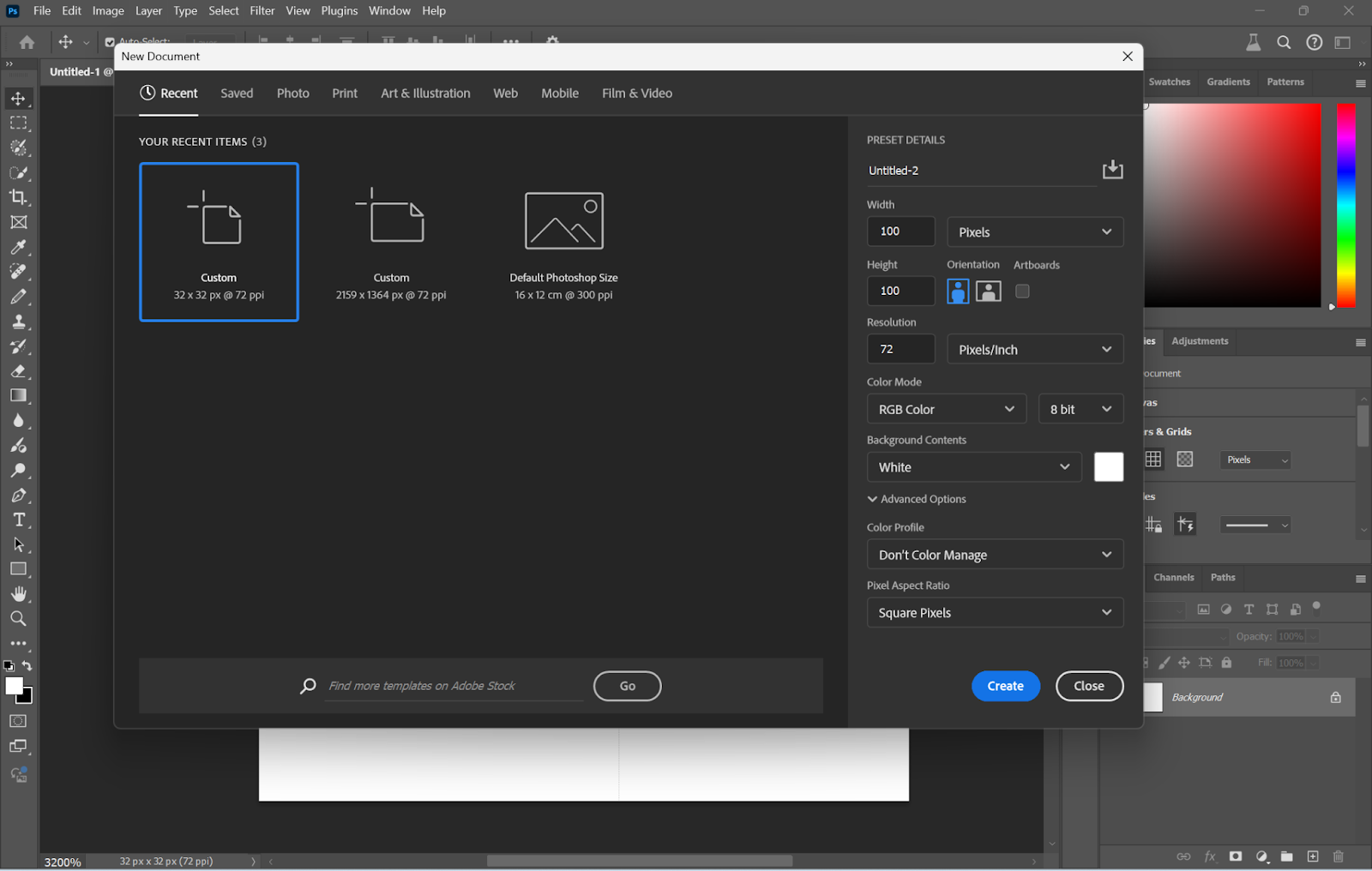Choose portrait orientation button

tap(958, 291)
